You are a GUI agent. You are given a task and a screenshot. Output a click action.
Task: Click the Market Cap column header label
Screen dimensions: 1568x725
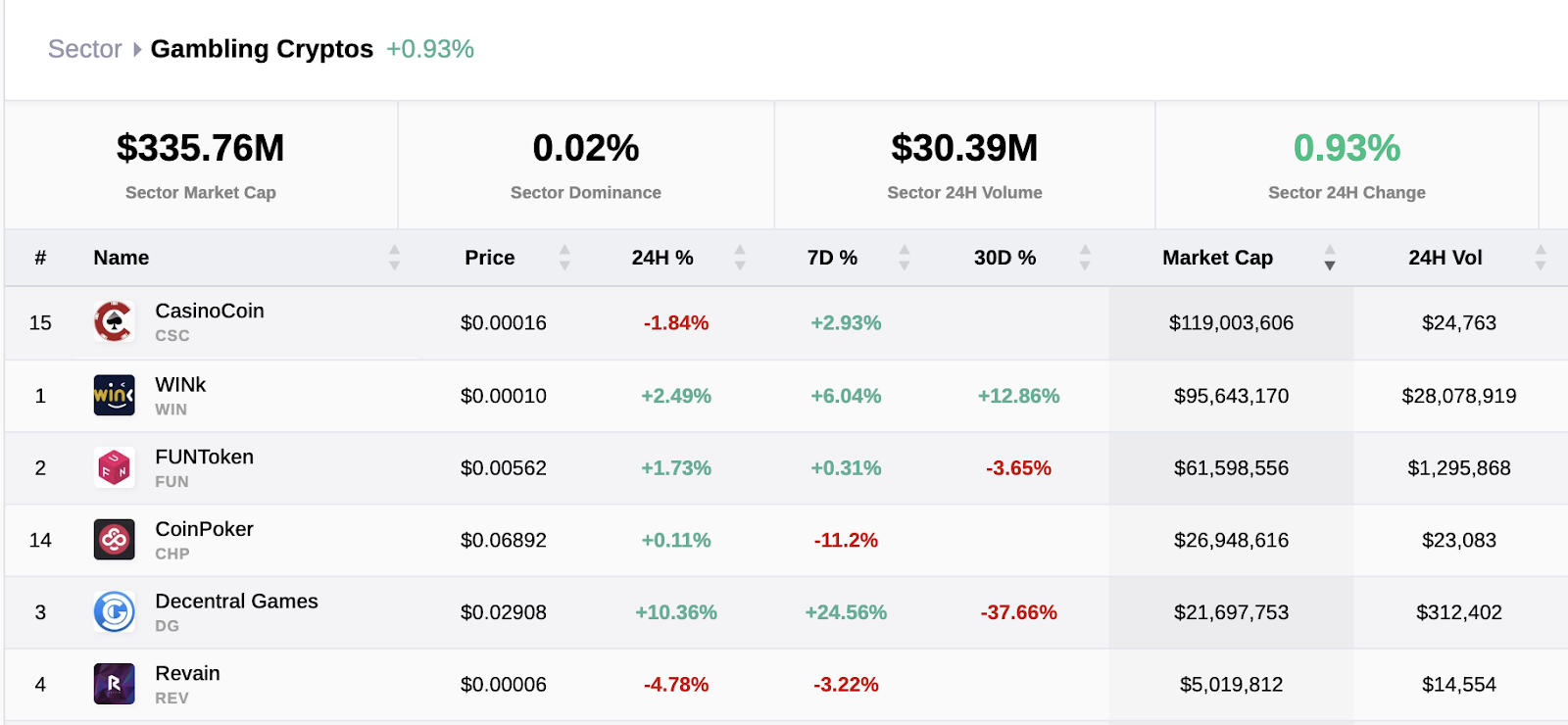(1217, 258)
